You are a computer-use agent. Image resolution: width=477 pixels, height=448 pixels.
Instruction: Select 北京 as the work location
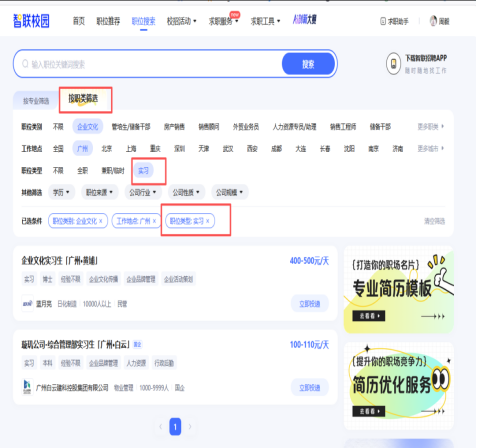pos(107,149)
